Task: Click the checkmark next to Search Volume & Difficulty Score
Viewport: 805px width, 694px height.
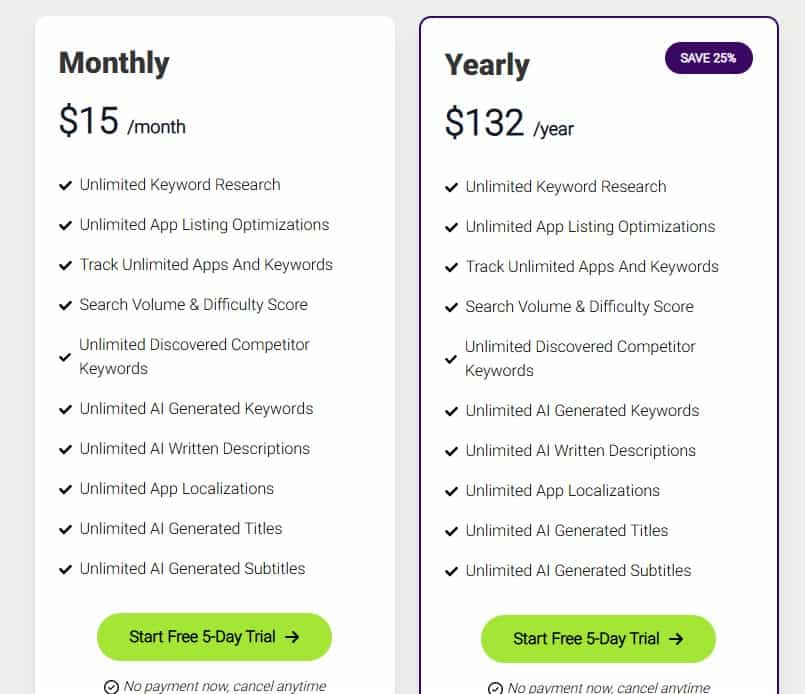Action: click(66, 305)
